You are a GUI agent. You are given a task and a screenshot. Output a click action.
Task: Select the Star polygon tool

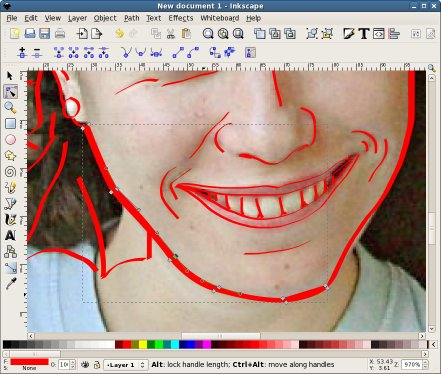[10, 156]
